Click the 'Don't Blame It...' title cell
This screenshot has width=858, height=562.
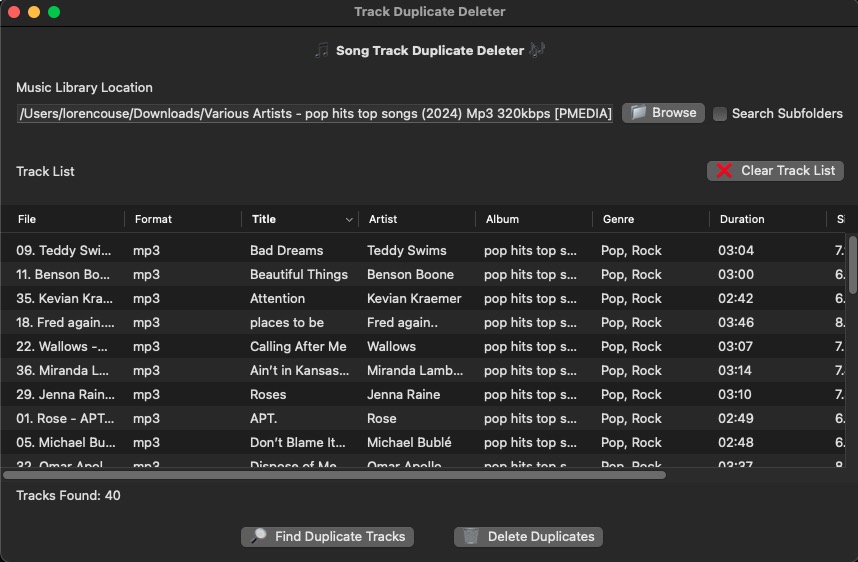pos(298,443)
